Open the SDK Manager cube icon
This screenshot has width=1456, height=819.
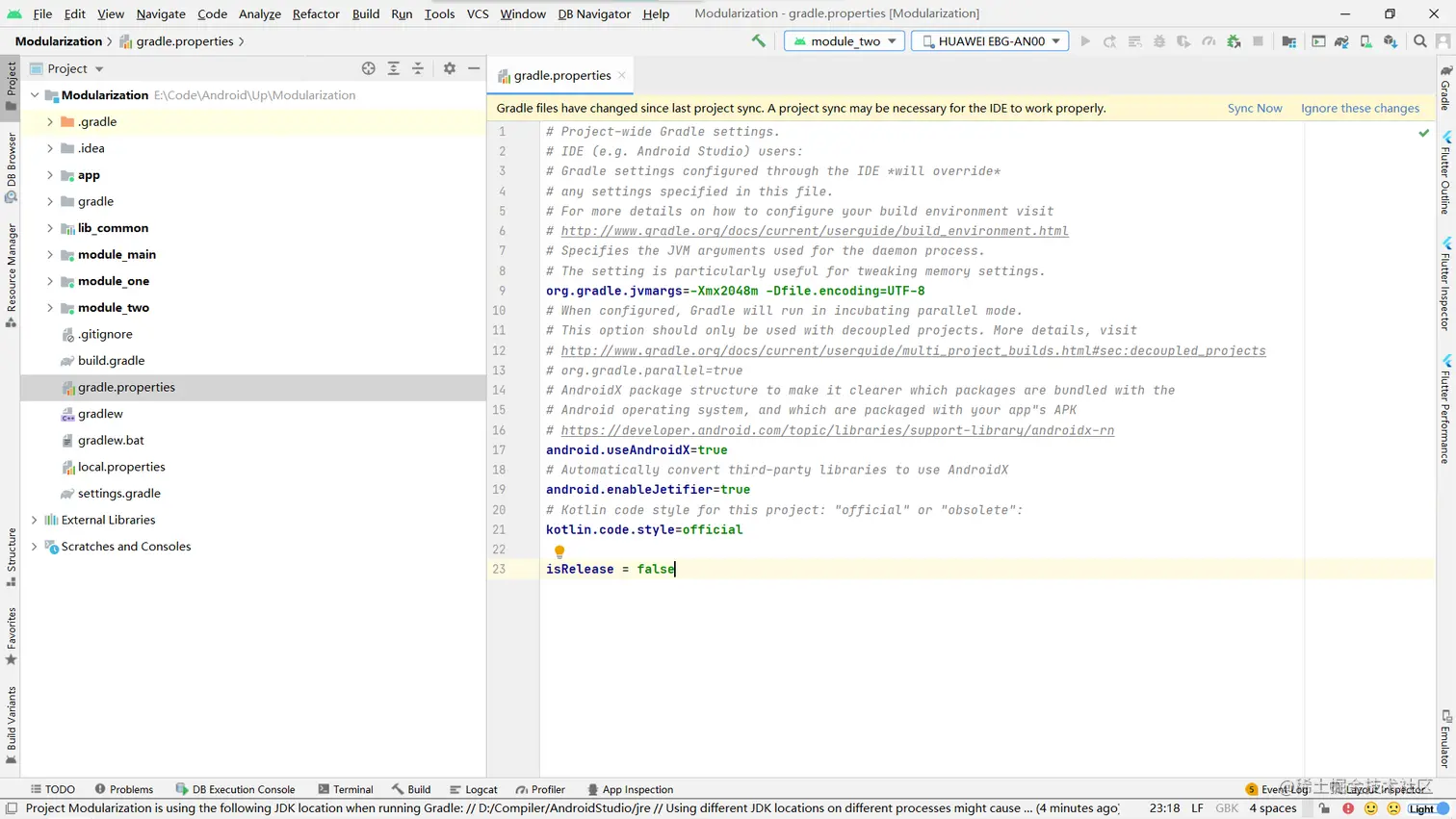(1391, 41)
